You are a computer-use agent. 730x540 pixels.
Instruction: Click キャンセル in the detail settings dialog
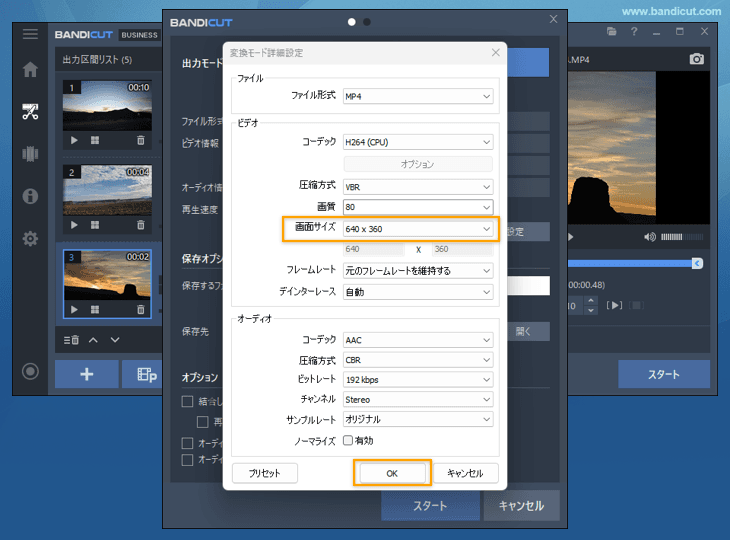coord(466,473)
